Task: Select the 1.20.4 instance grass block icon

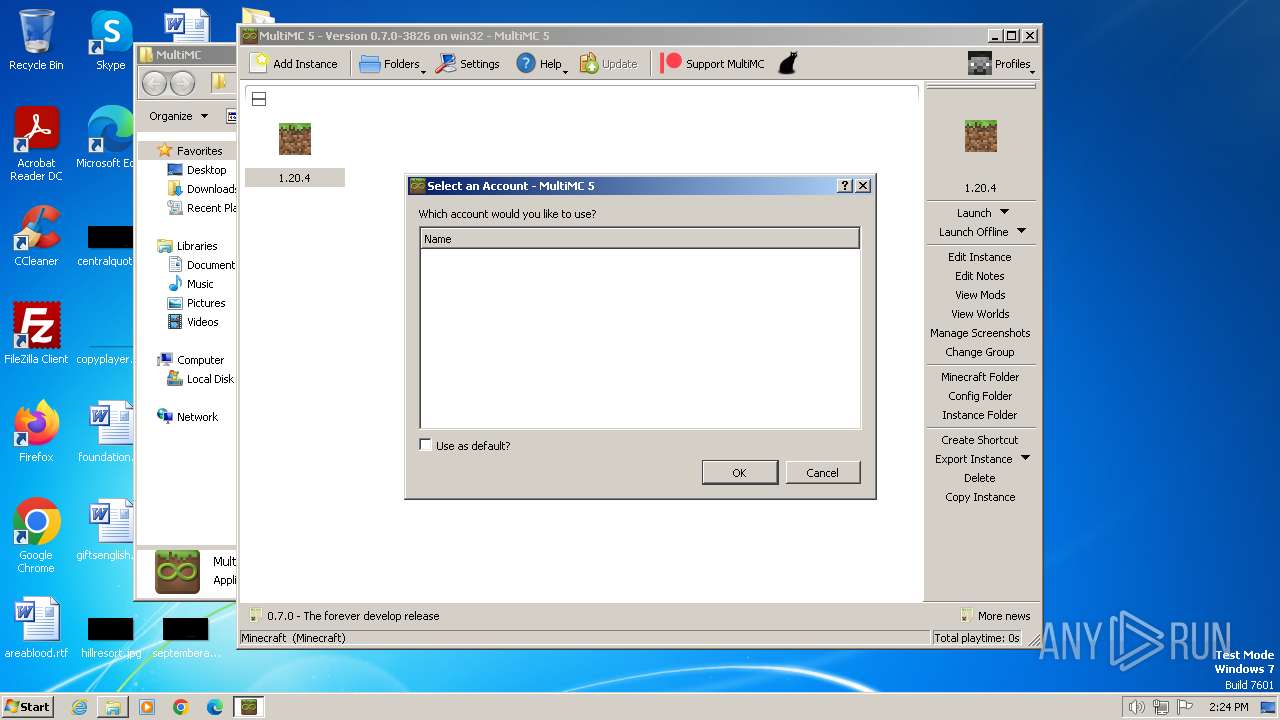Action: [294, 139]
